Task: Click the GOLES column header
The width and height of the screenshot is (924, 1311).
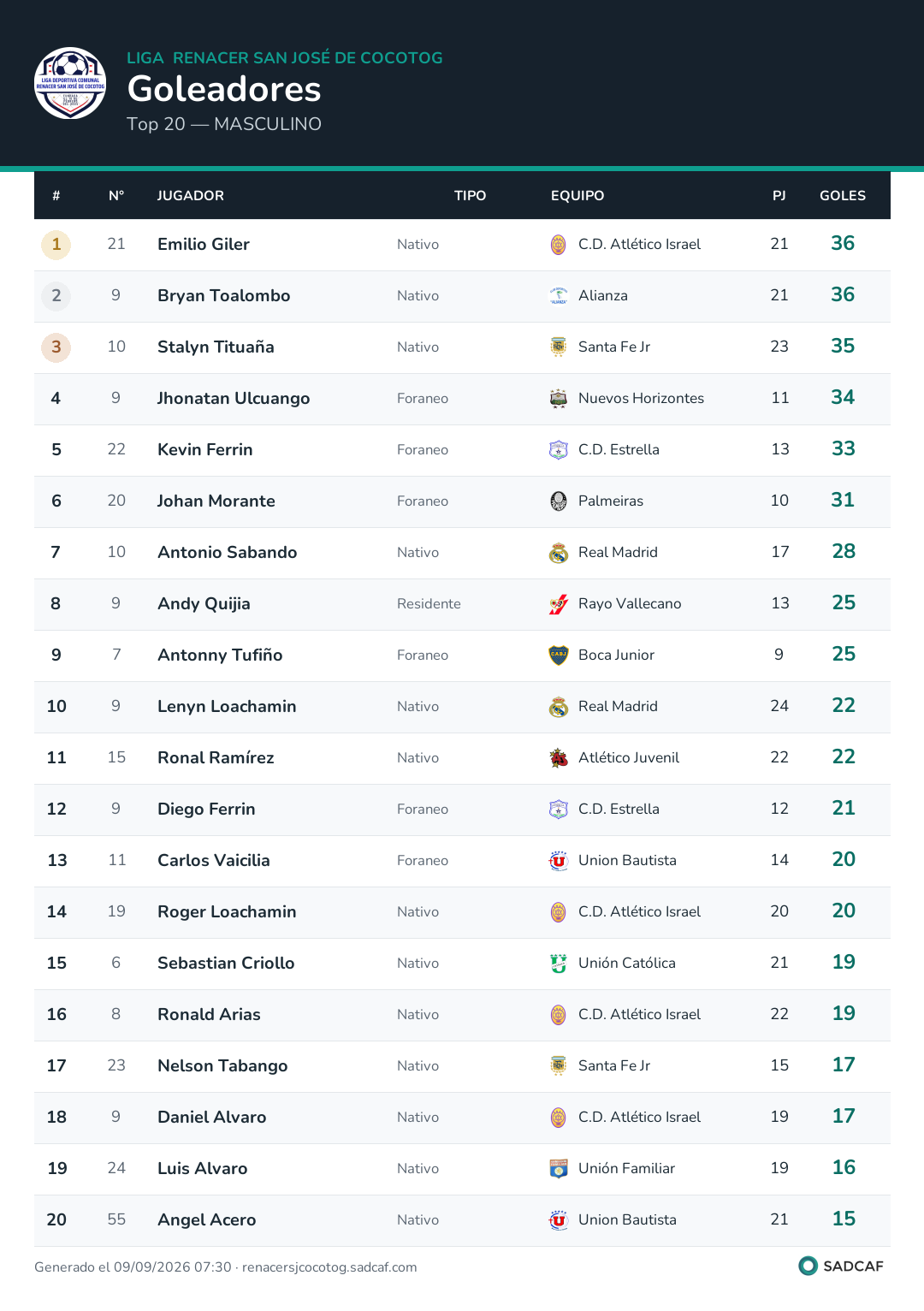Action: click(843, 196)
